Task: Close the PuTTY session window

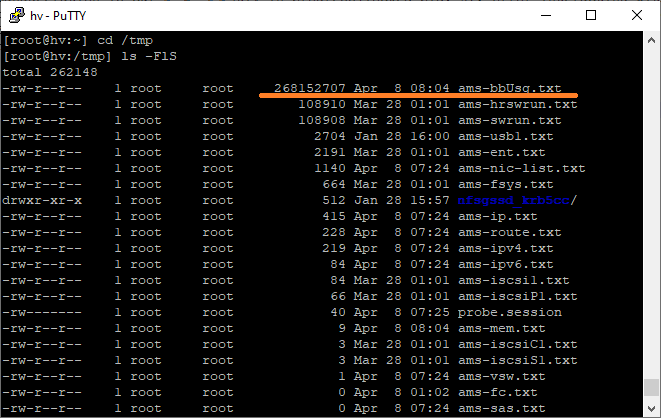Action: click(x=637, y=15)
